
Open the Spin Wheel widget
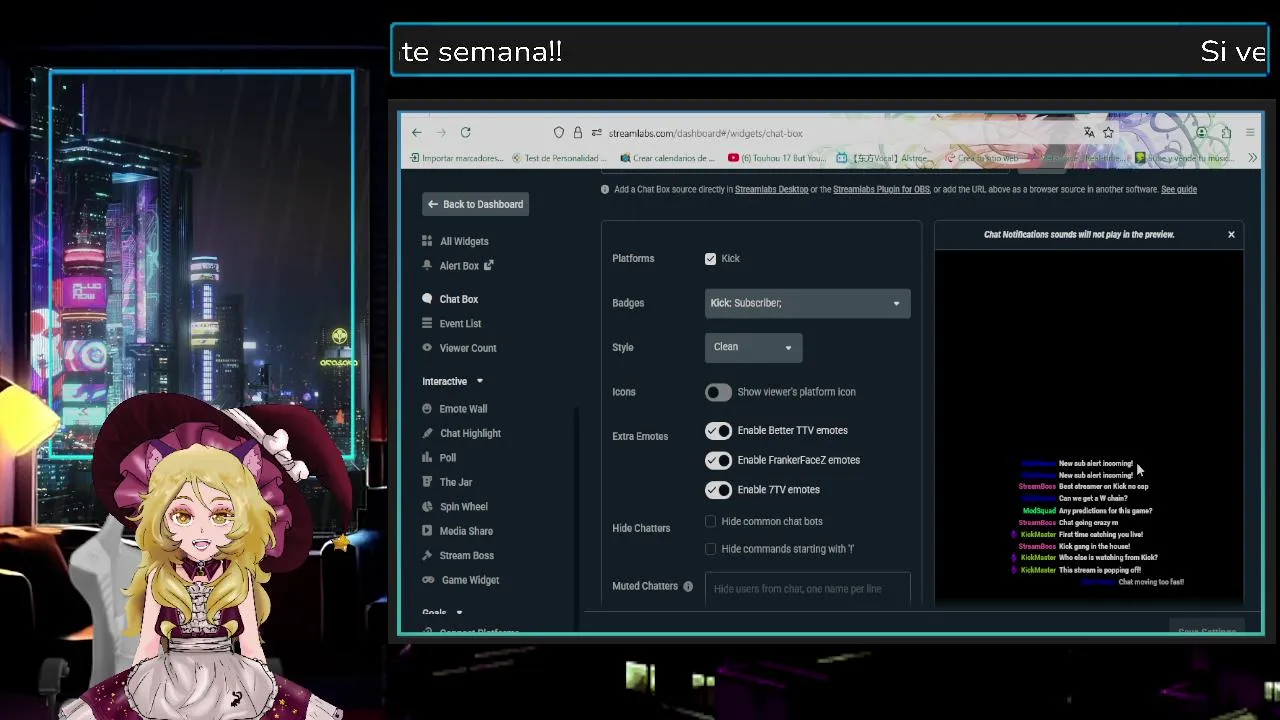(464, 507)
